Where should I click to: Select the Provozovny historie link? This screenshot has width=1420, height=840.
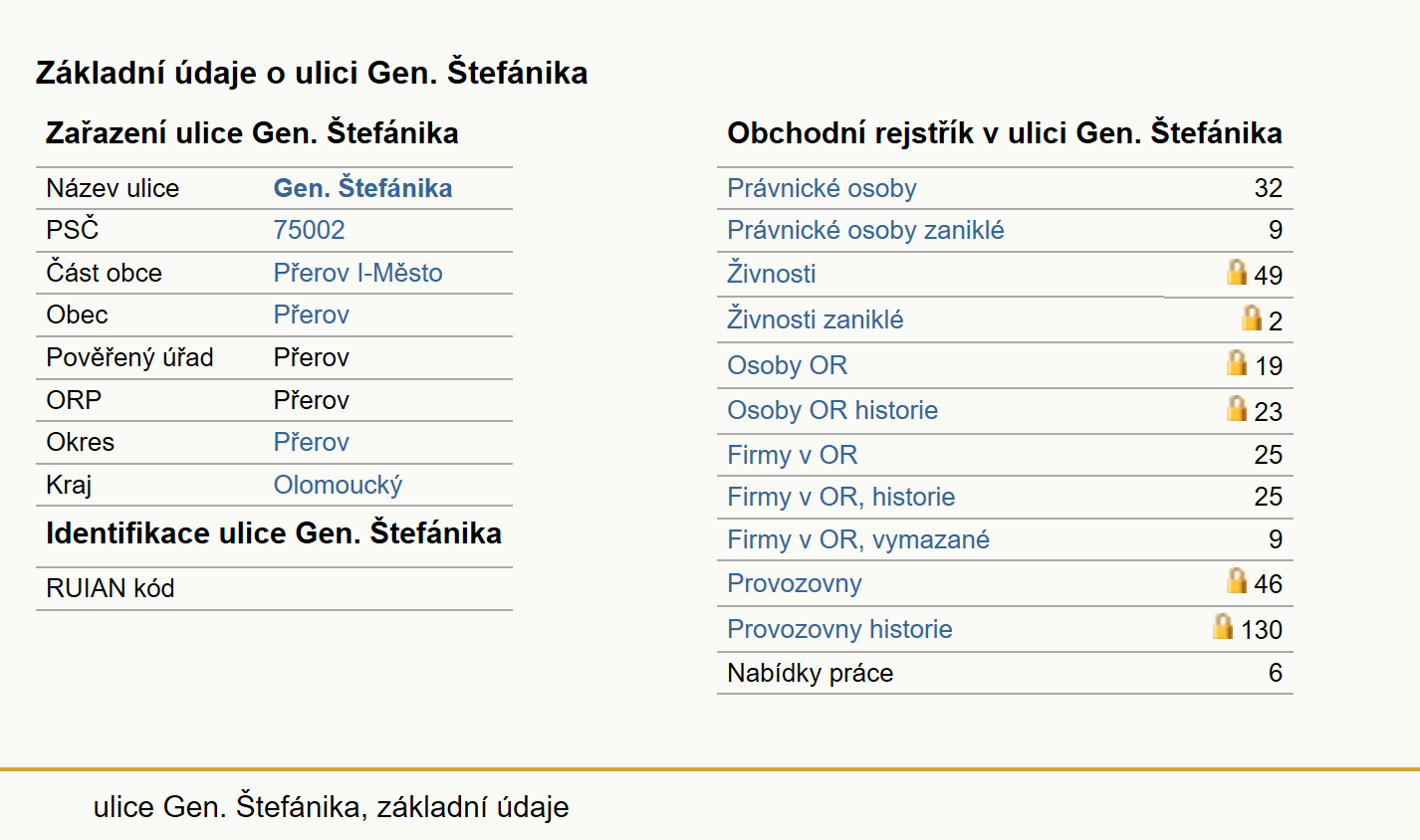[839, 629]
